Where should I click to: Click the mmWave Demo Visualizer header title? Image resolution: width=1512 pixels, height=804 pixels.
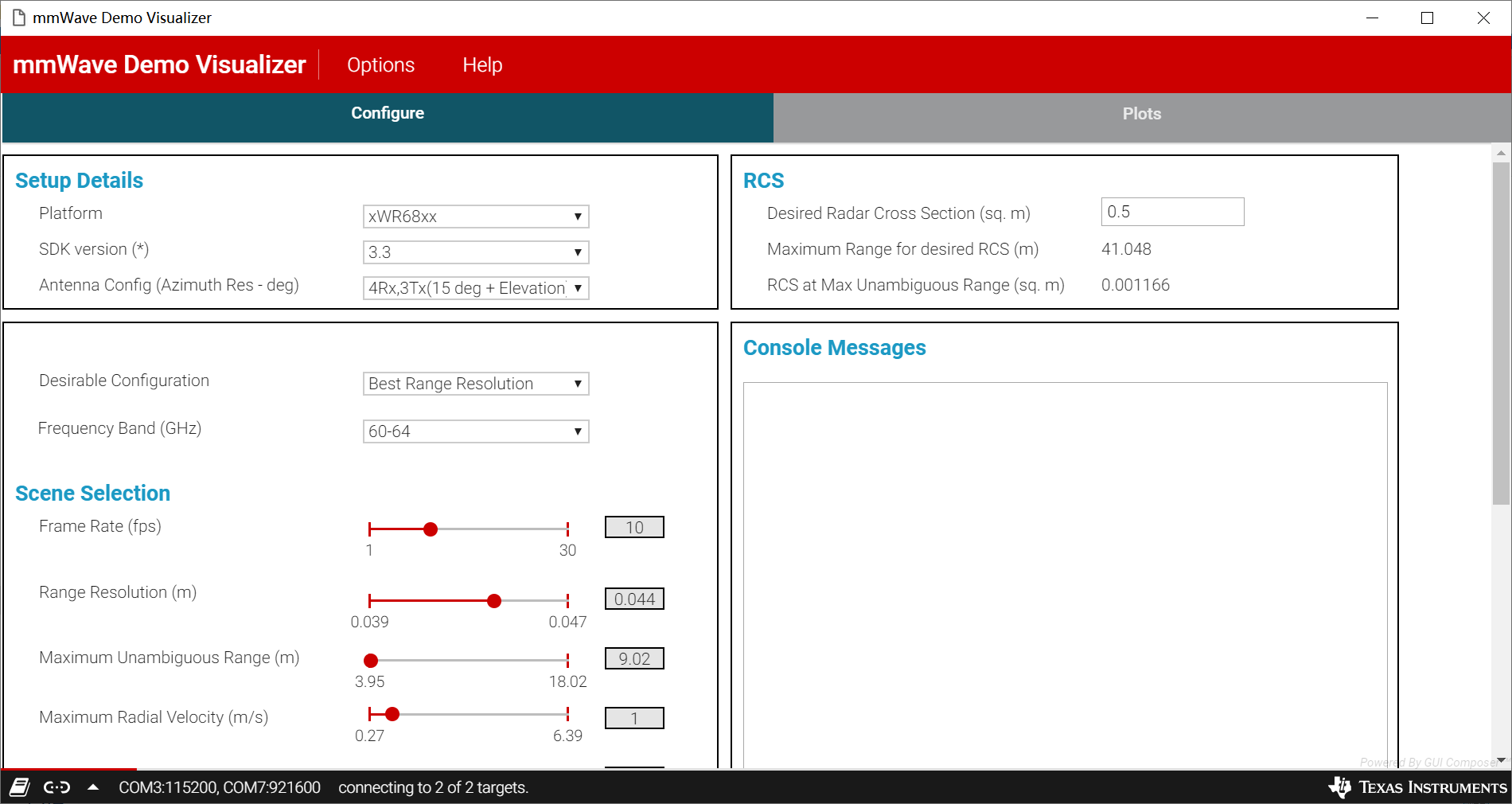point(159,64)
